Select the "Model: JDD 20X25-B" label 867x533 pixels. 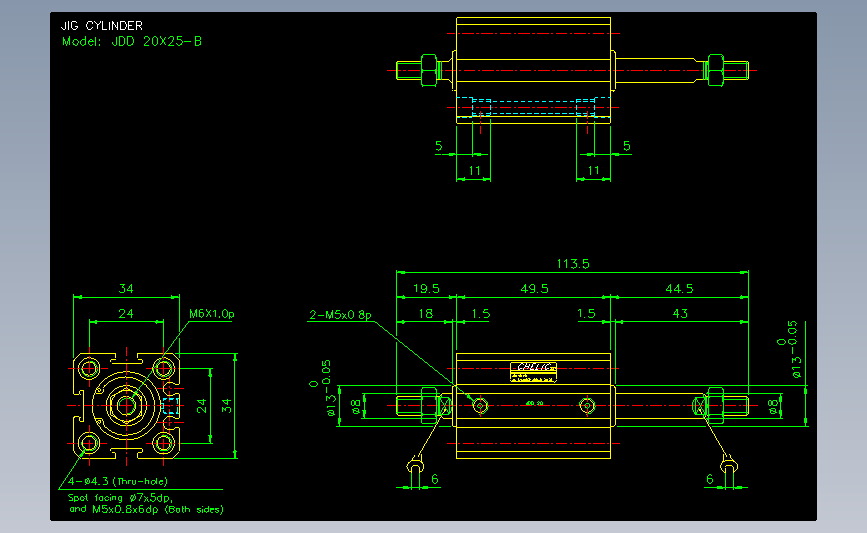pos(132,41)
